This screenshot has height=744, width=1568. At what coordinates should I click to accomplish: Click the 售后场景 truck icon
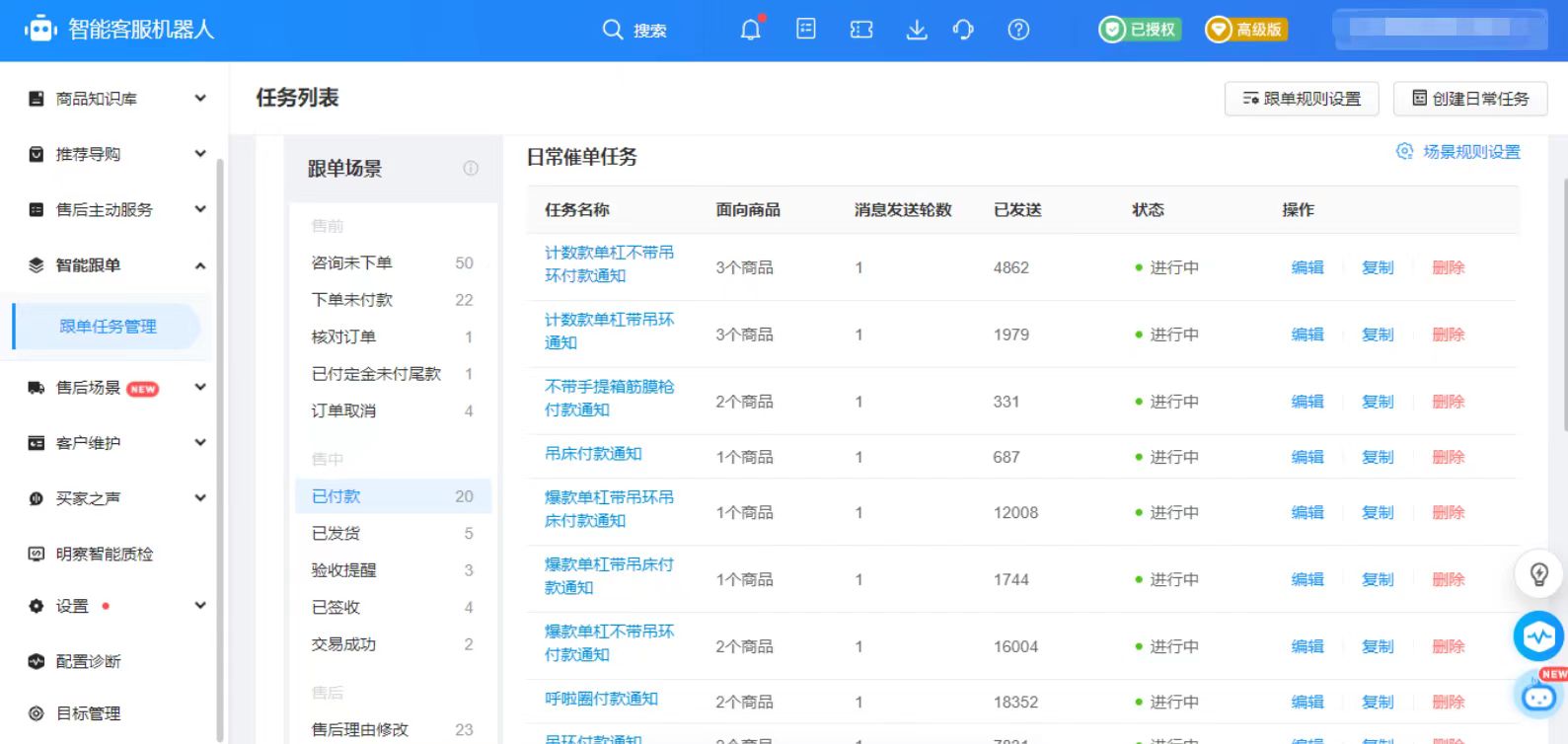[37, 388]
